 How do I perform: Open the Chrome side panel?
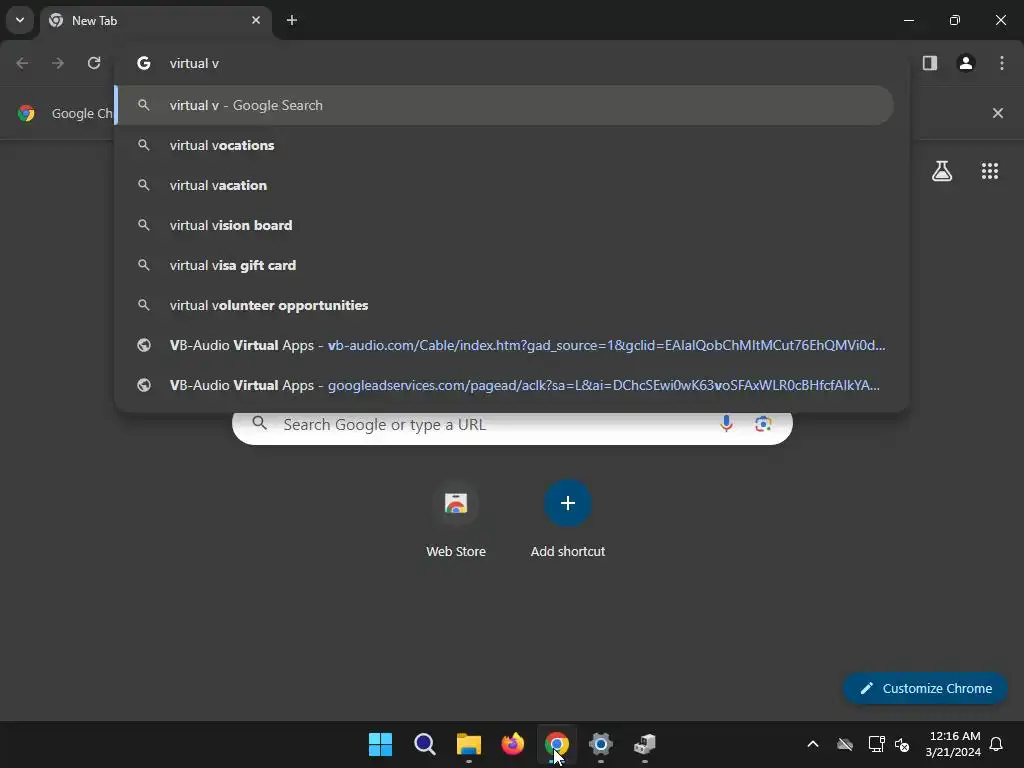click(x=930, y=63)
